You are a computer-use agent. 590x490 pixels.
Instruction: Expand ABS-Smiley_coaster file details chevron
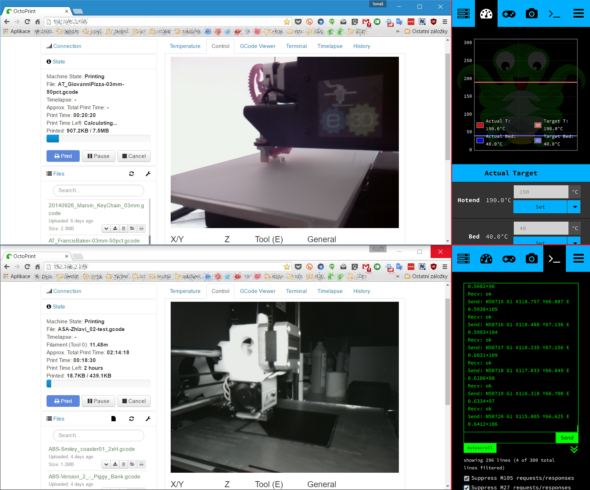click(x=106, y=464)
